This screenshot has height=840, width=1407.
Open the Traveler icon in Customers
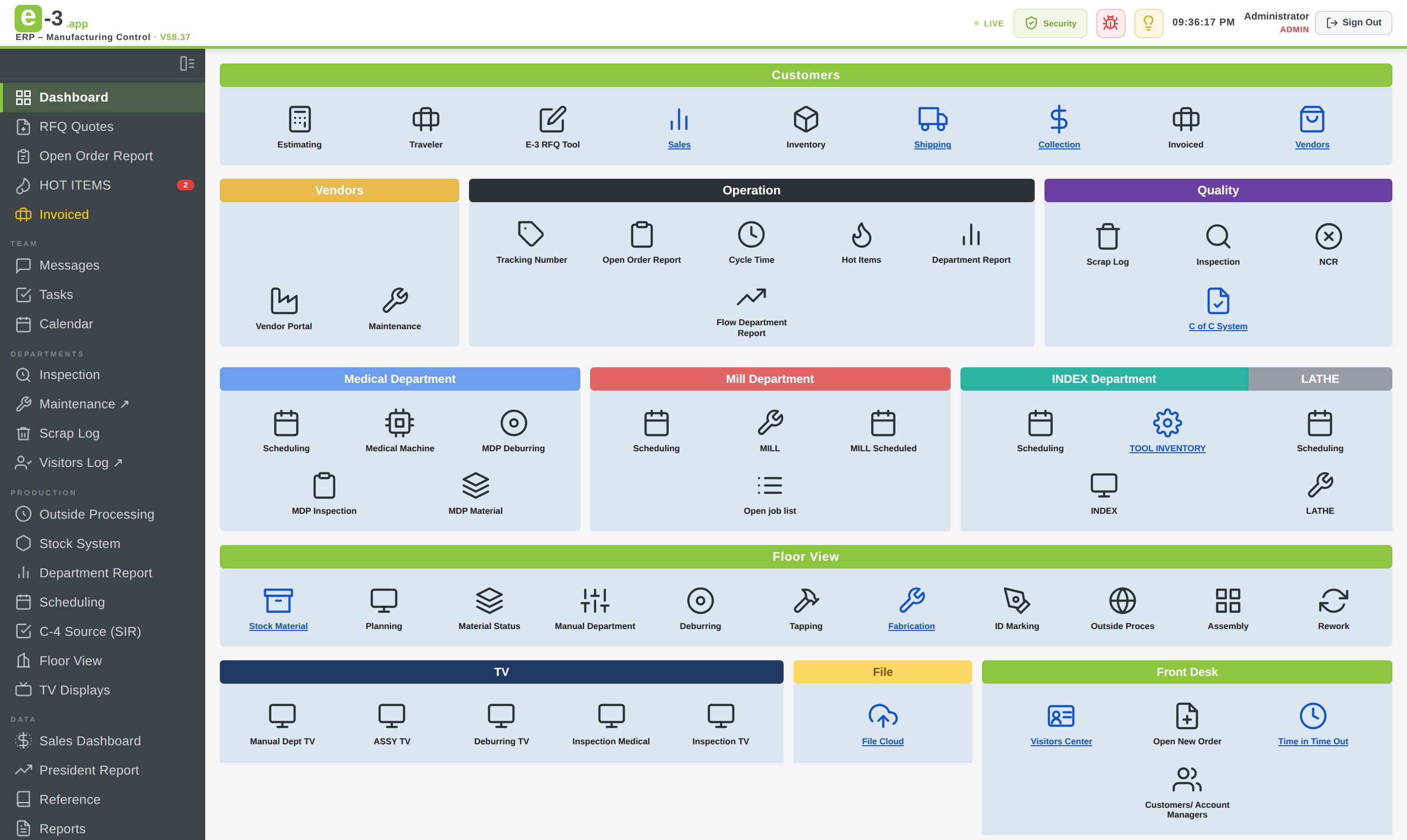[426, 120]
